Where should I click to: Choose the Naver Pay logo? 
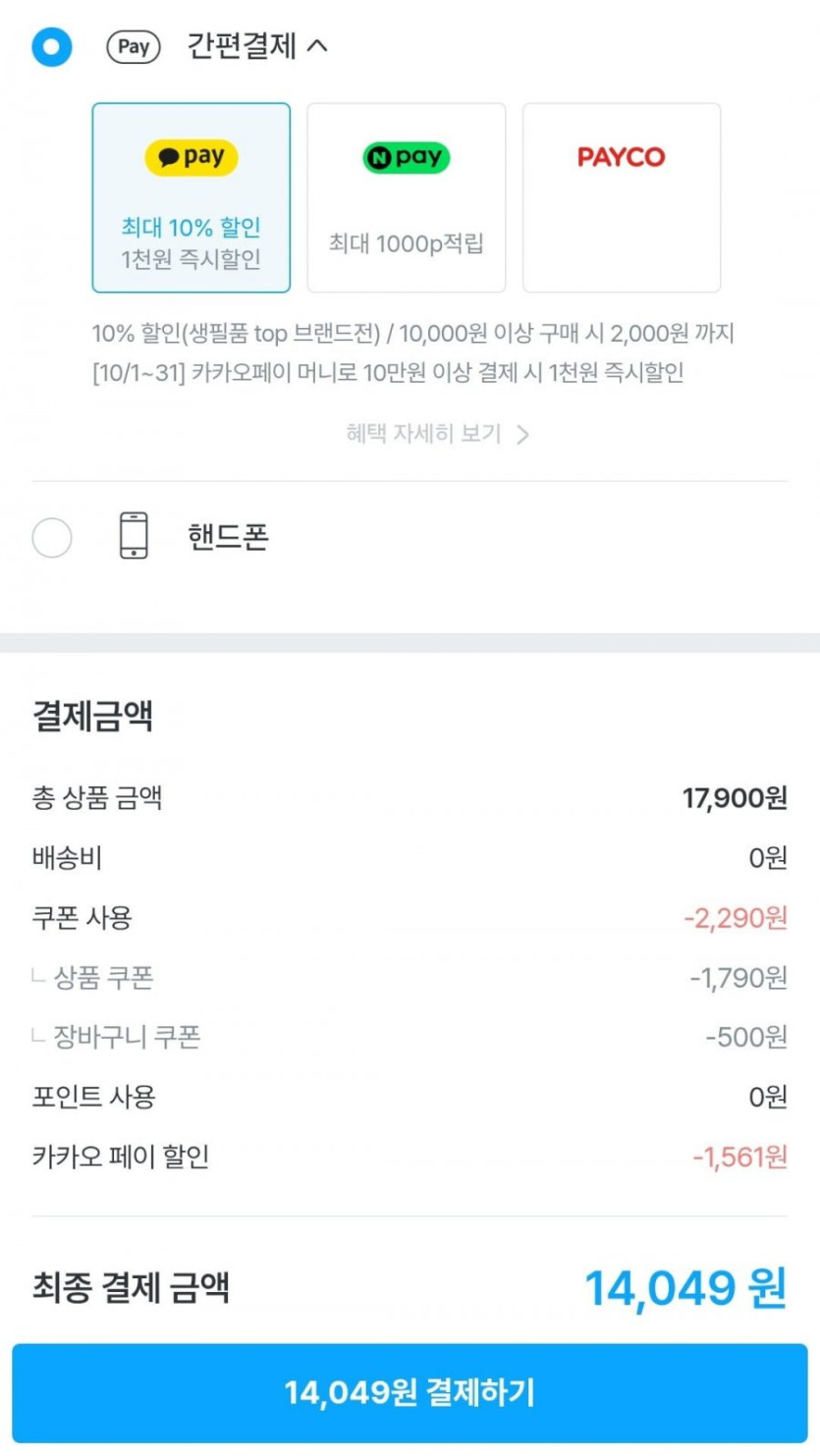407,157
